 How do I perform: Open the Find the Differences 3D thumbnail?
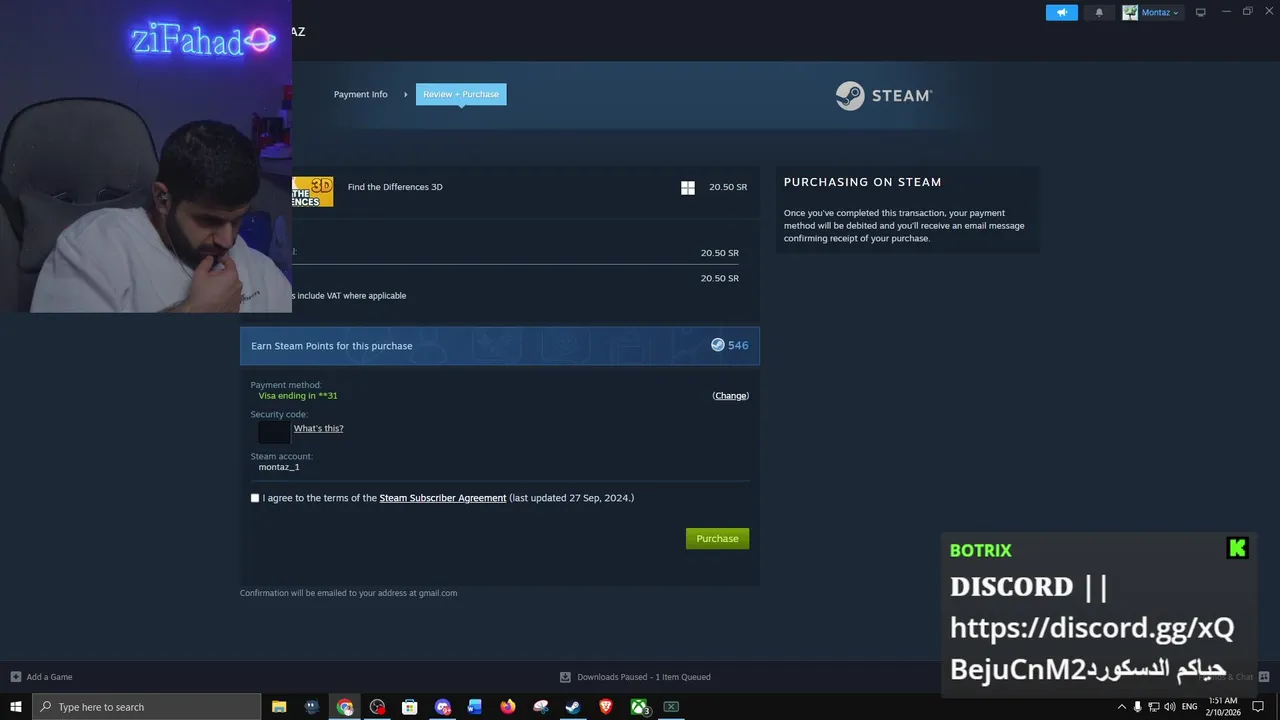[x=313, y=191]
